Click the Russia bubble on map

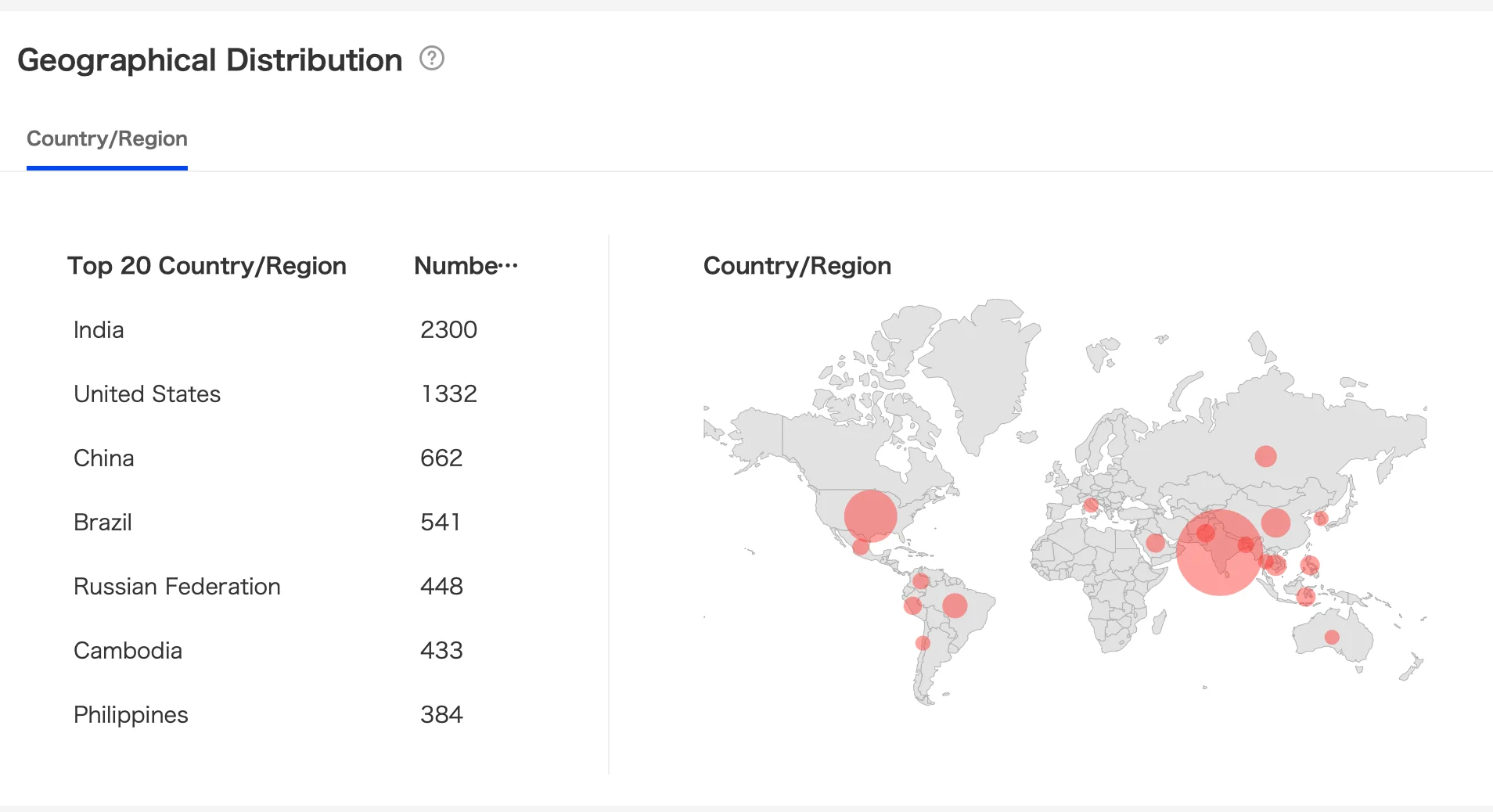coord(1265,456)
